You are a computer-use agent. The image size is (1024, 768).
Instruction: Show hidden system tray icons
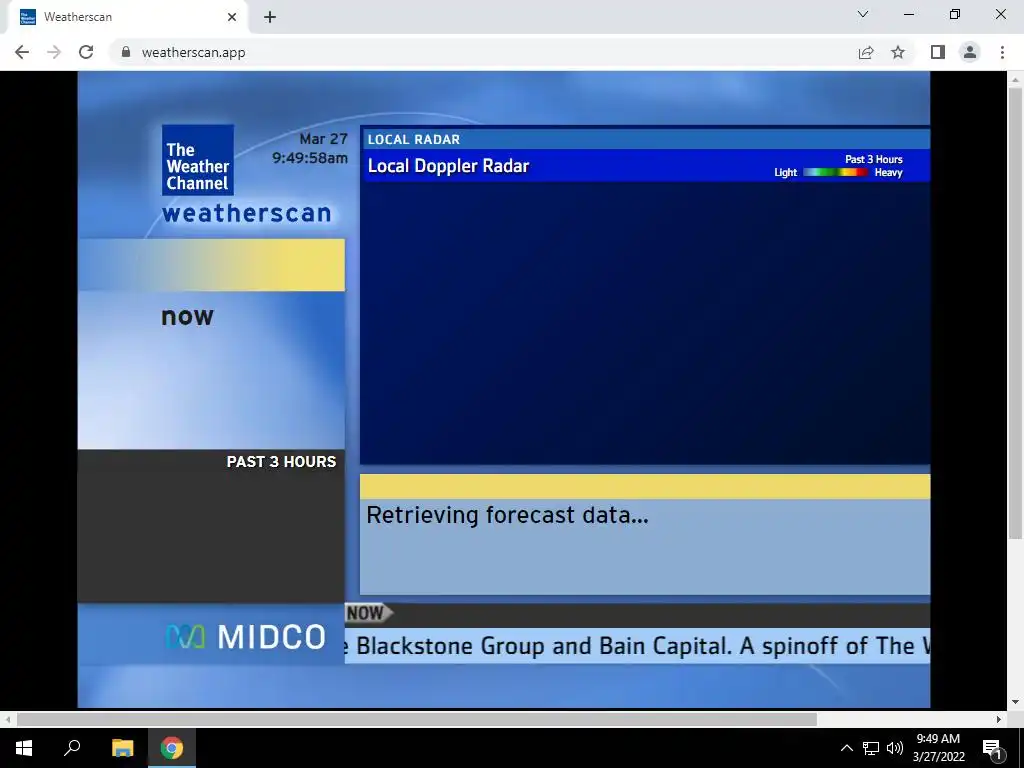tap(846, 748)
